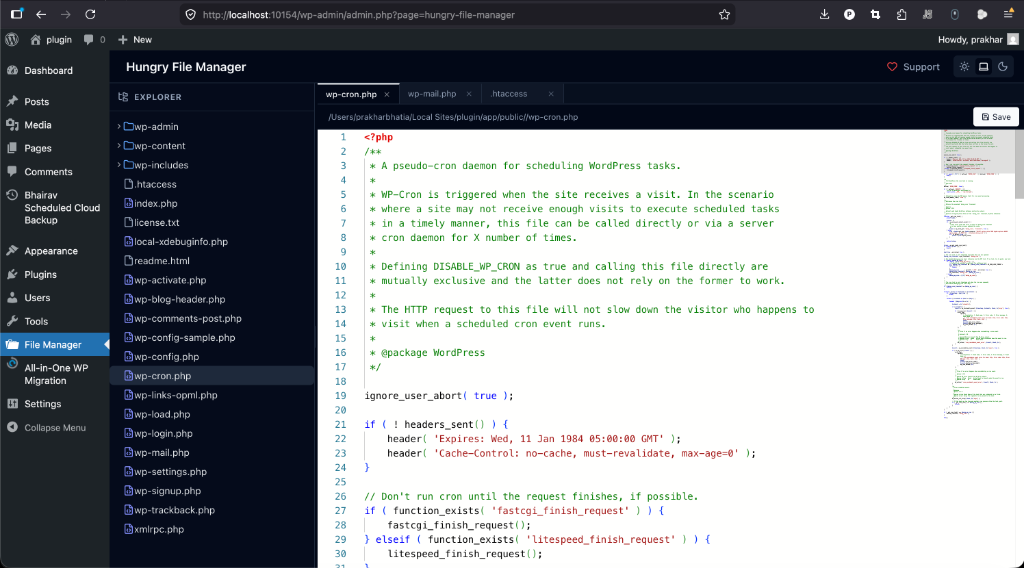Click the code minimap overview
Image resolution: width=1024 pixels, height=568 pixels.
coord(975,270)
